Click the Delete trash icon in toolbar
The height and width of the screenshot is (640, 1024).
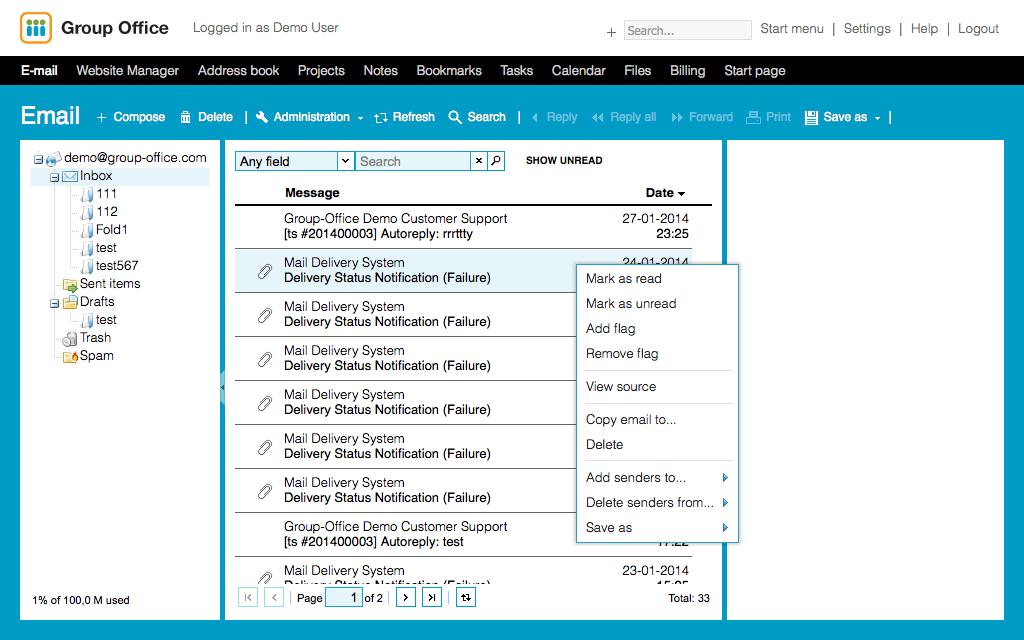point(185,117)
